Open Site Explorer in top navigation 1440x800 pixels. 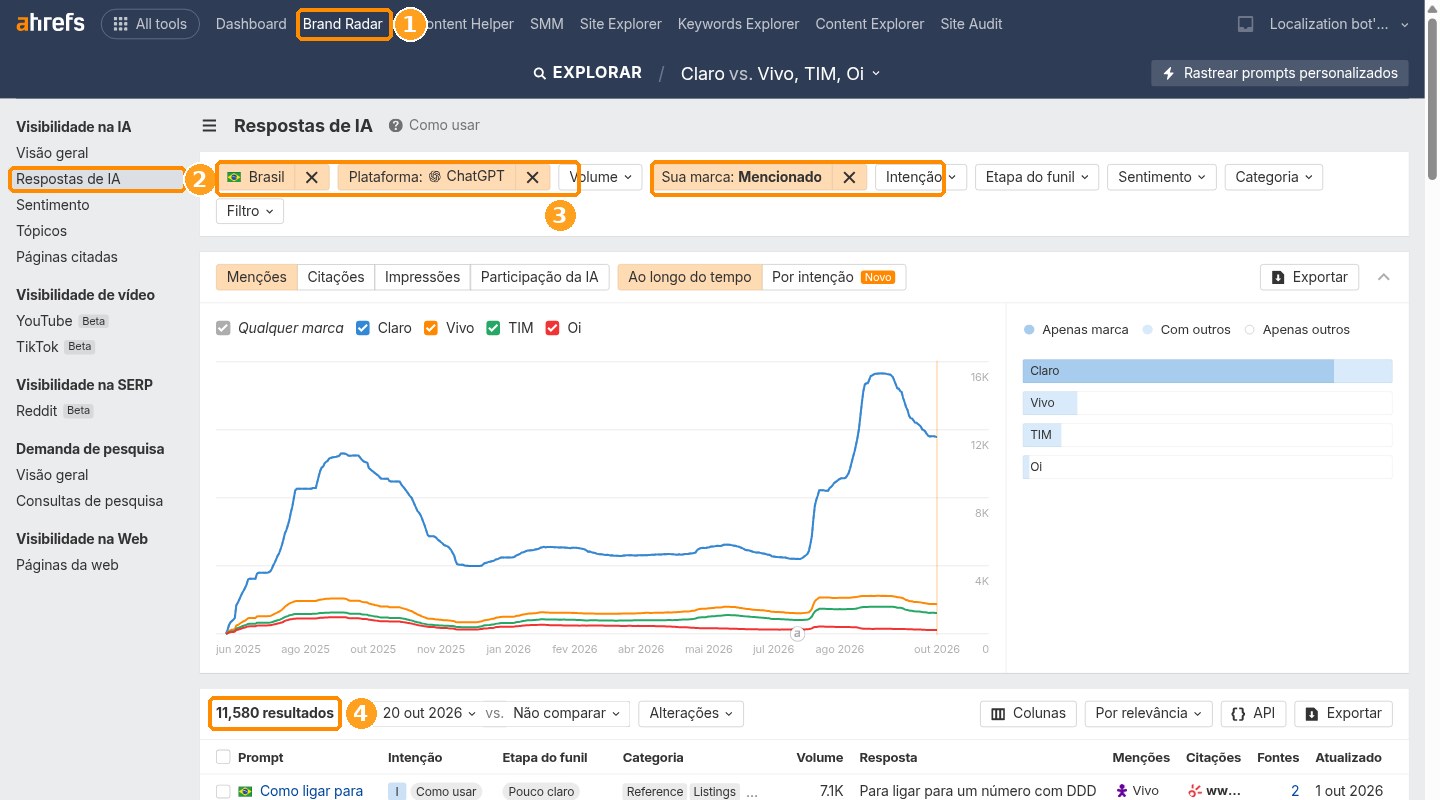tap(620, 24)
